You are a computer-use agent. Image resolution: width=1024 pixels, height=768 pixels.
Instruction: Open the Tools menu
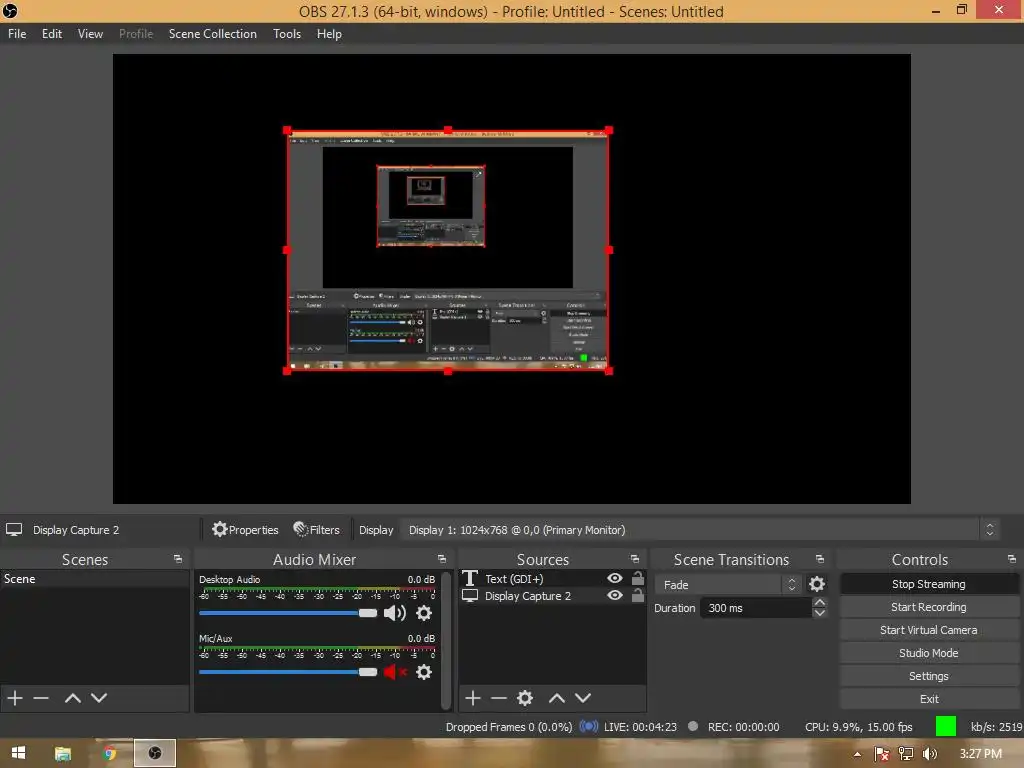click(287, 34)
